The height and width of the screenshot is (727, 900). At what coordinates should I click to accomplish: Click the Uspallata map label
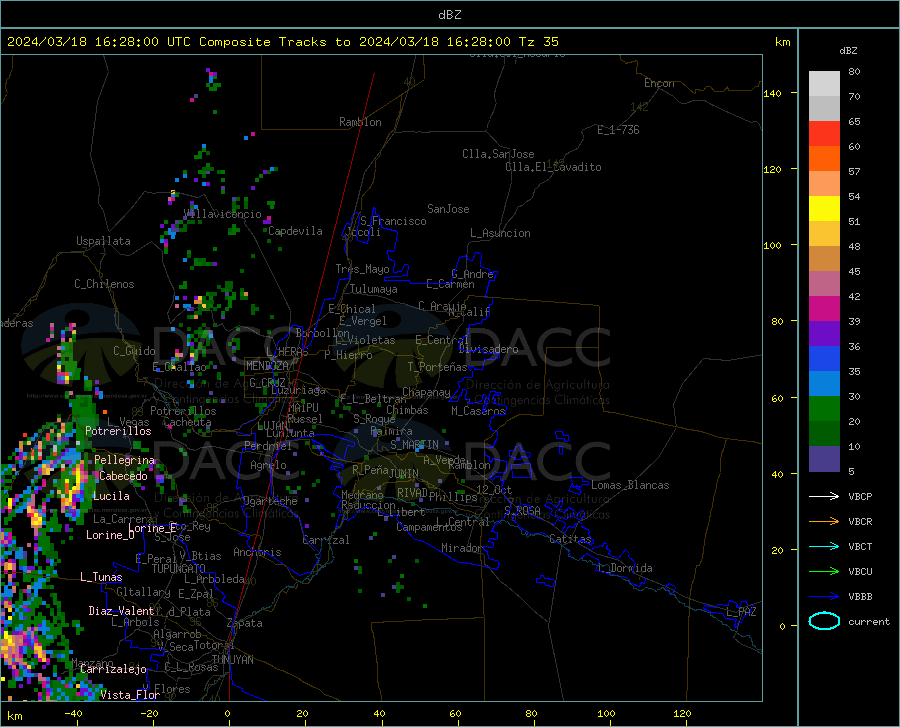[103, 241]
